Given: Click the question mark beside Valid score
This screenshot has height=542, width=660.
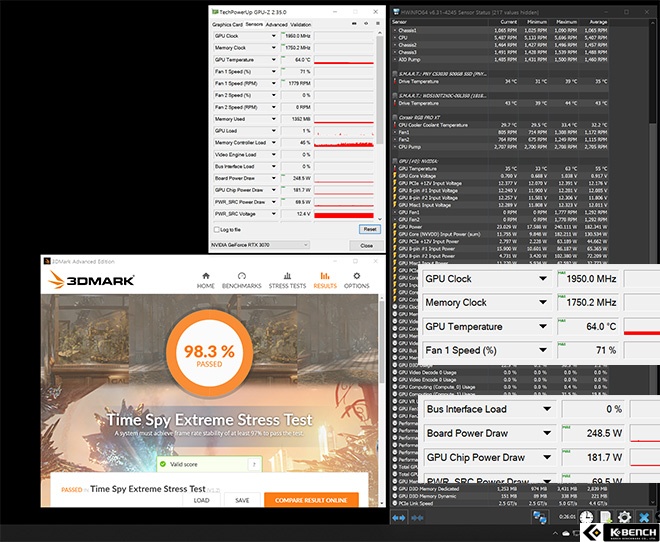Looking at the screenshot, I should point(254,465).
